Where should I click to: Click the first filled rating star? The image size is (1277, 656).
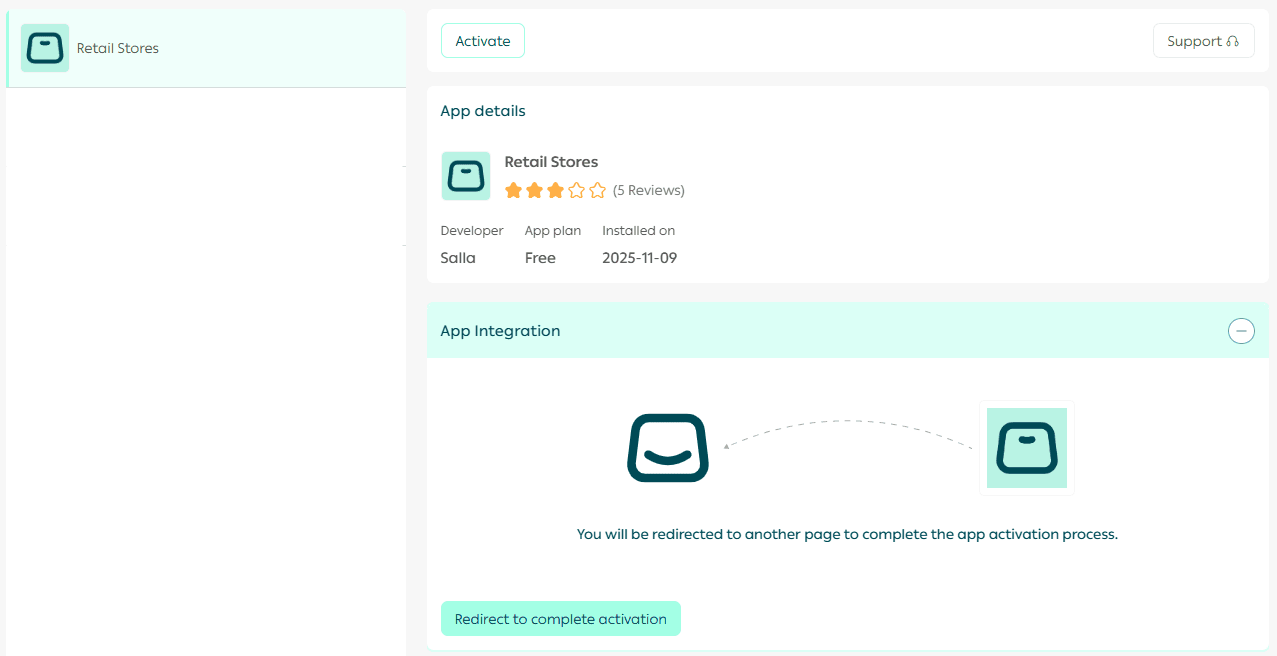(514, 190)
